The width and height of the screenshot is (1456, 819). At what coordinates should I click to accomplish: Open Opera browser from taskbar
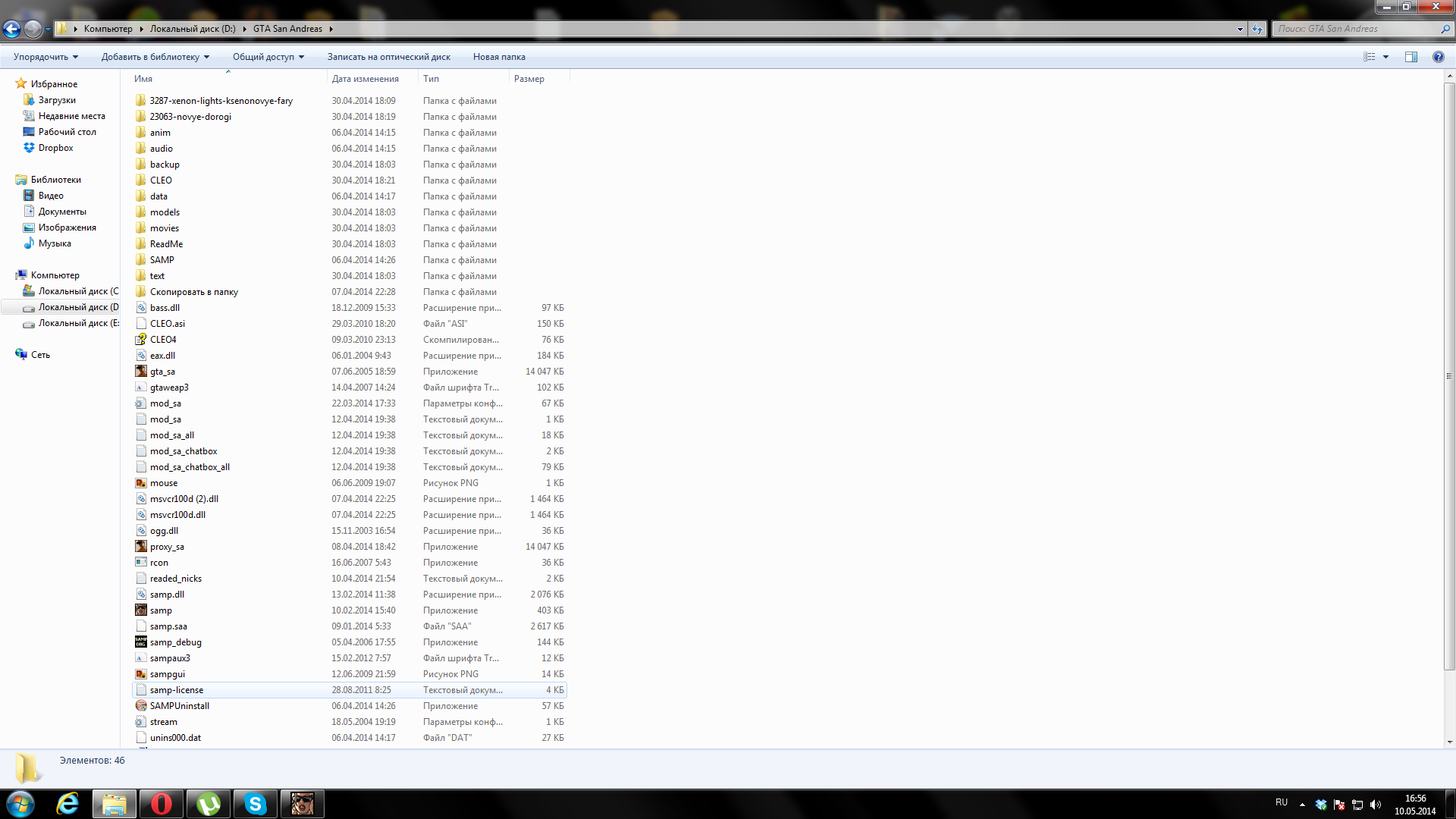tap(161, 804)
